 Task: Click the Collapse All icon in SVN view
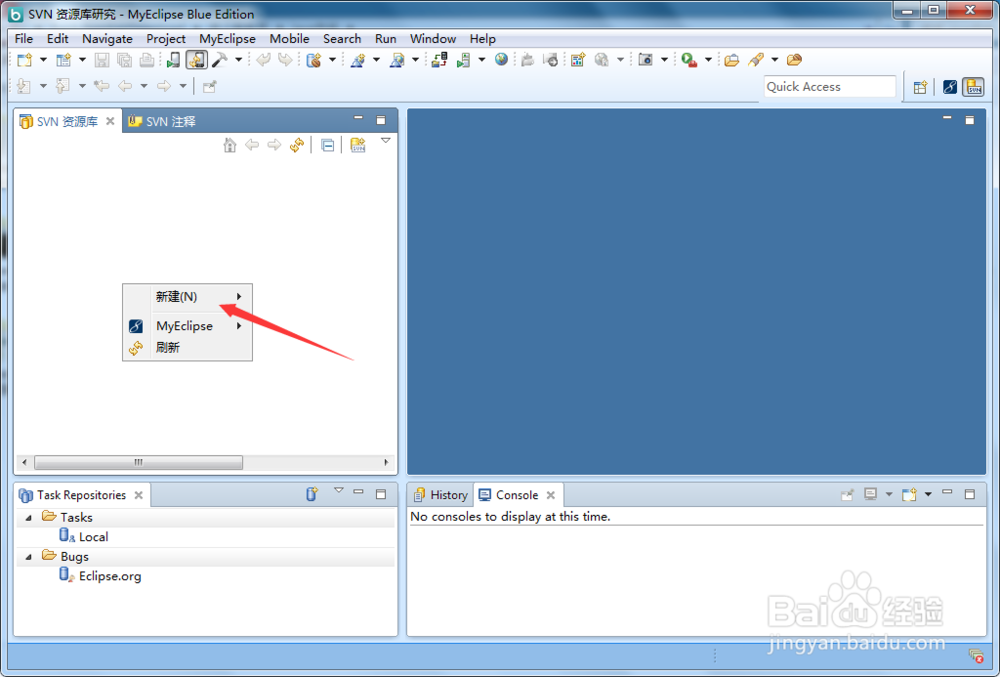(x=327, y=145)
